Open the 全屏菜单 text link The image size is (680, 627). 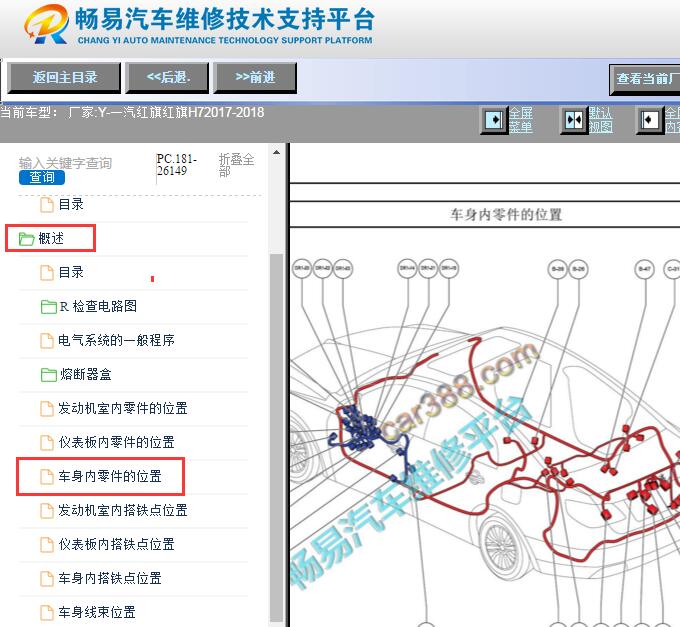click(521, 120)
